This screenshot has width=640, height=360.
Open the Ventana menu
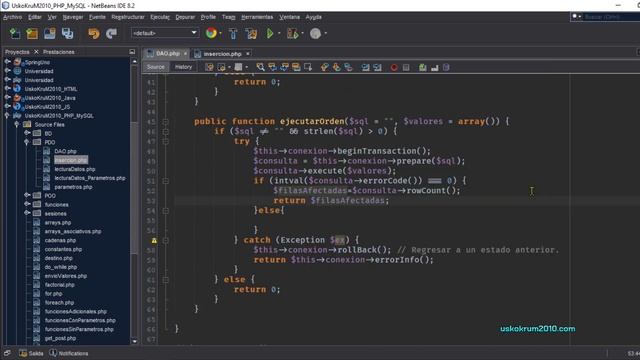289,17
